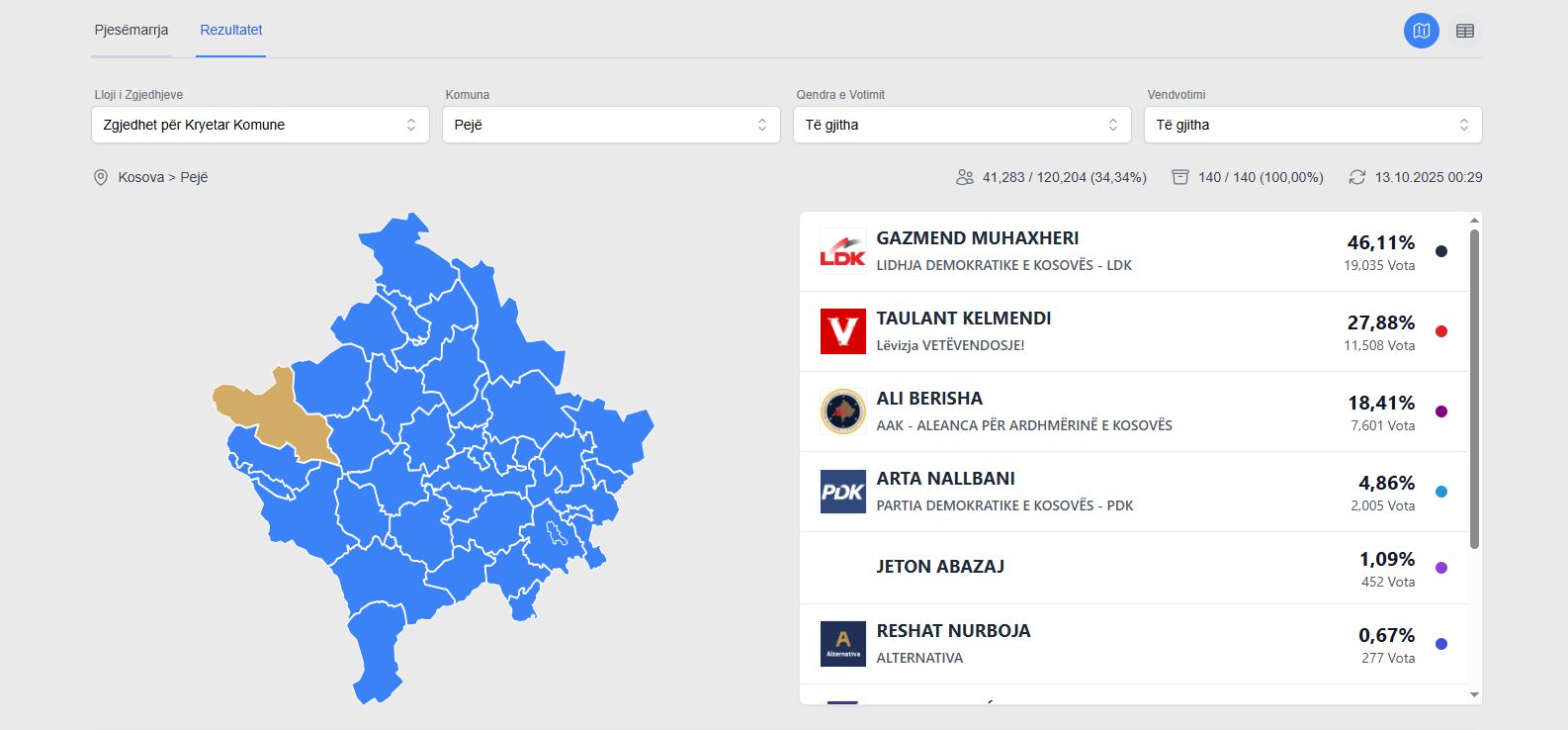
Task: Click the ballot box count icon
Action: tap(1179, 177)
